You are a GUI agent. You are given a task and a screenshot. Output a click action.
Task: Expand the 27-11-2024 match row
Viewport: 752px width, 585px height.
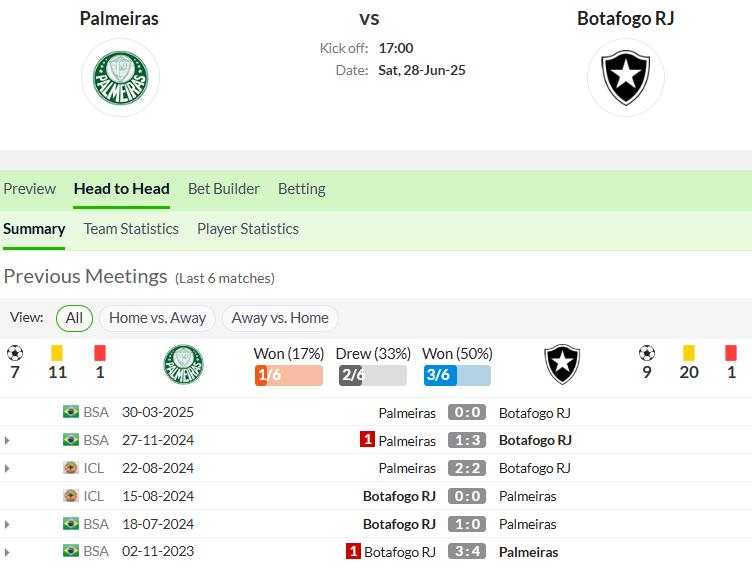coord(7,440)
